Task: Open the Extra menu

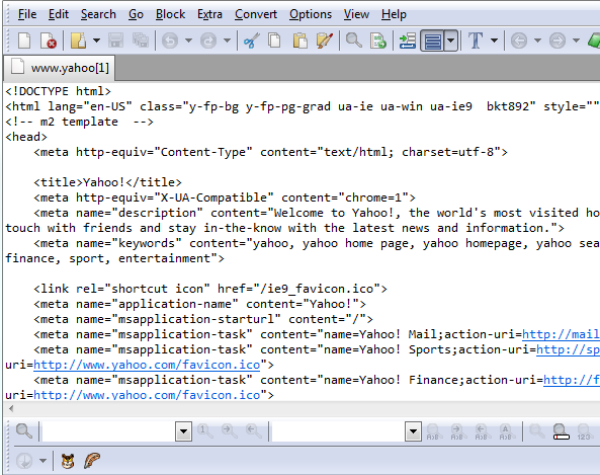Action: point(210,14)
